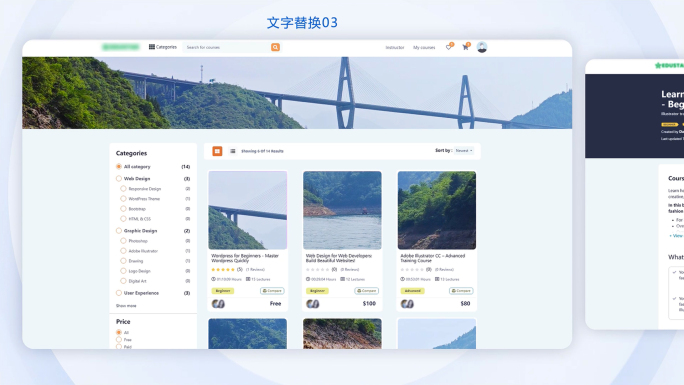
Task: Open Web Design for Web Developers course title
Action: [339, 258]
